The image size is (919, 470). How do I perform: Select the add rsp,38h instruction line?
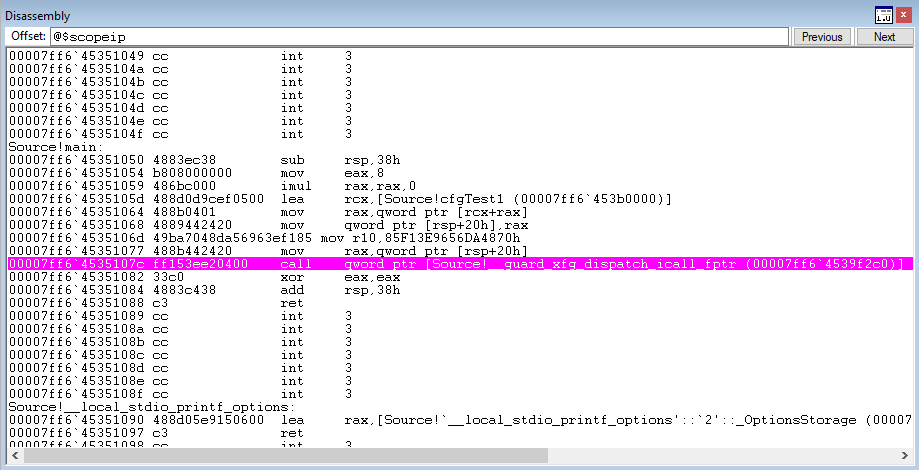pyautogui.click(x=204, y=290)
